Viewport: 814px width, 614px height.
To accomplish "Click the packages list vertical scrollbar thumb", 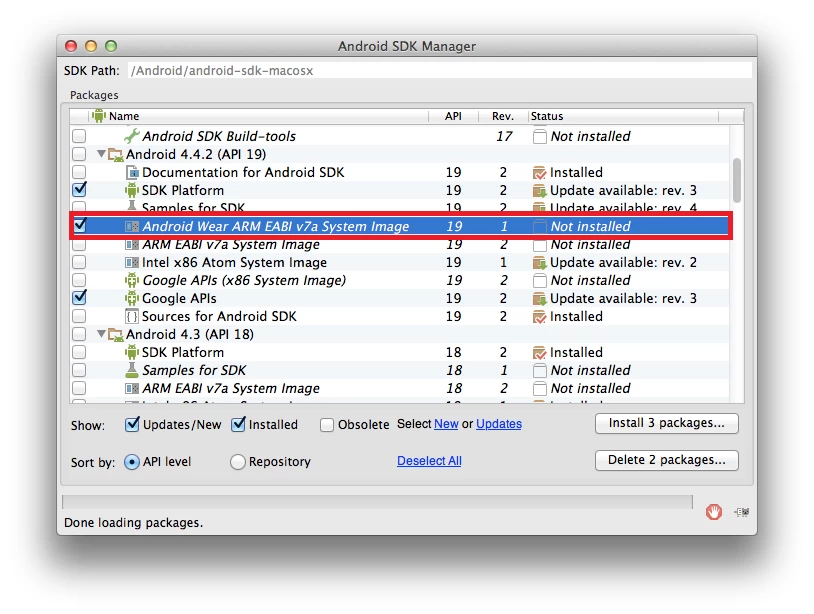I will click(737, 181).
